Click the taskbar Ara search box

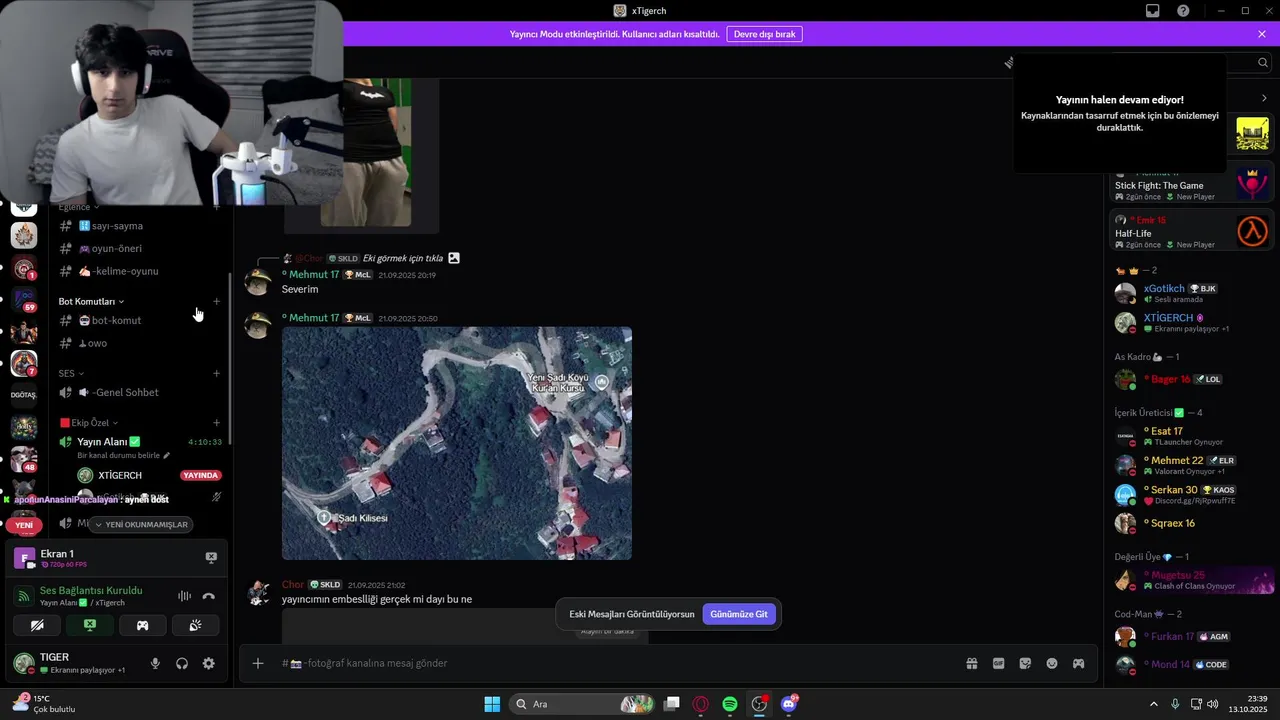581,704
